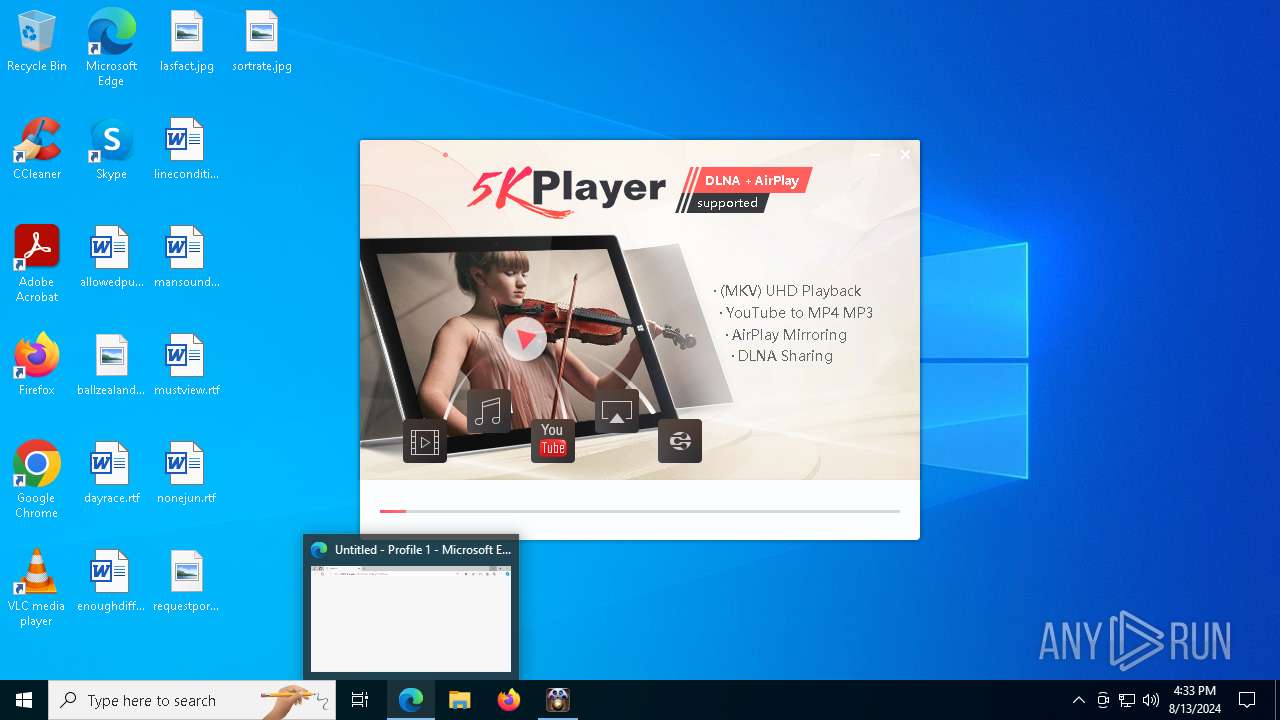Click the "YouTube to MP4 MP3" feature text
The height and width of the screenshot is (720, 1280).
tap(797, 313)
